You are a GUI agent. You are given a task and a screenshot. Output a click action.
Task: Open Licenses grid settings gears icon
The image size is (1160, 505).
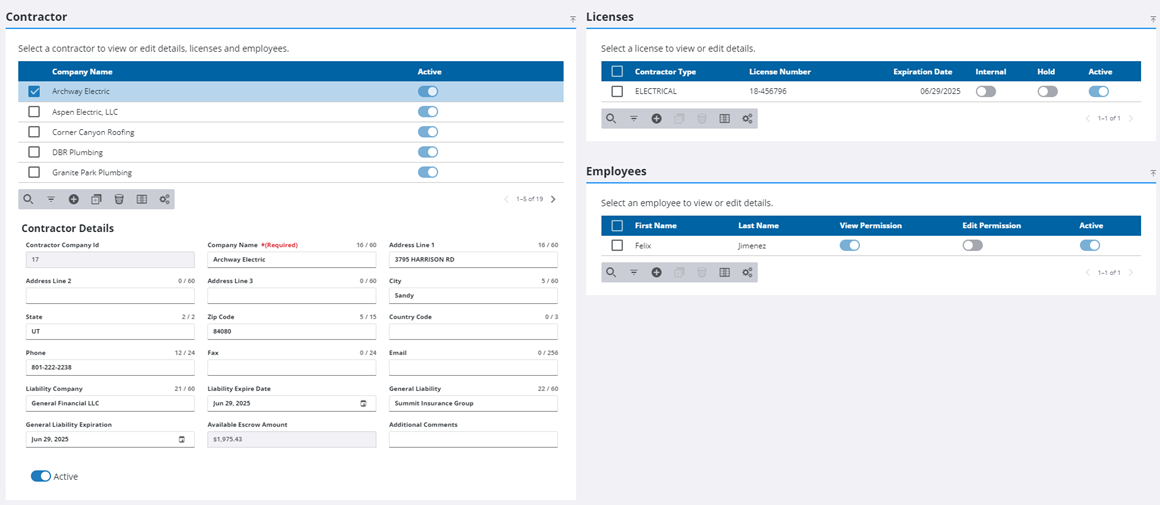[x=747, y=118]
